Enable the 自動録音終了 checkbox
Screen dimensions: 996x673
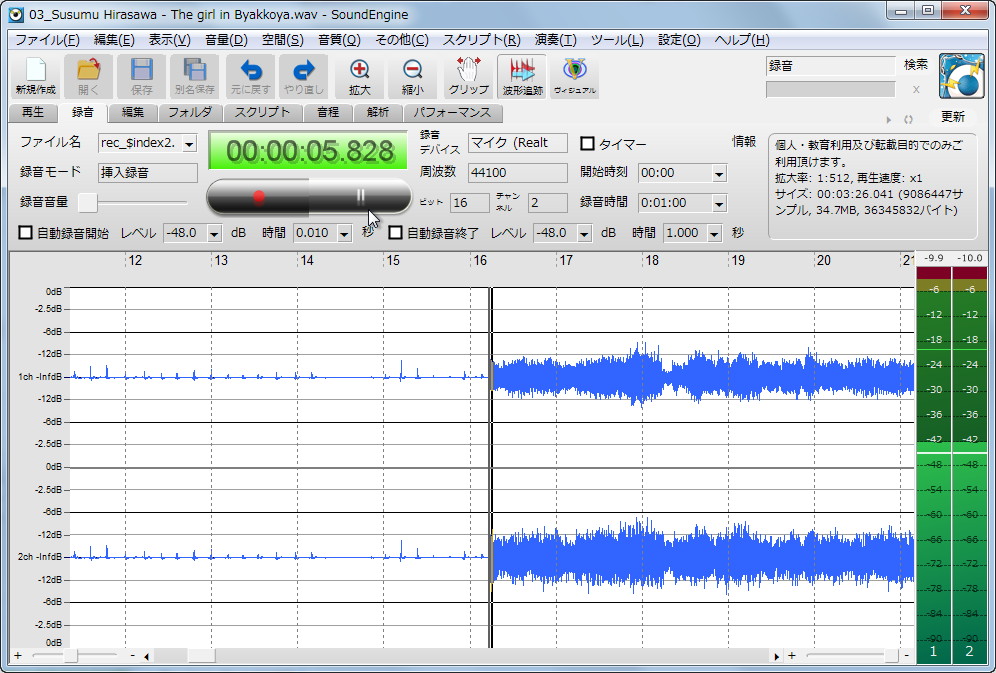[x=395, y=232]
